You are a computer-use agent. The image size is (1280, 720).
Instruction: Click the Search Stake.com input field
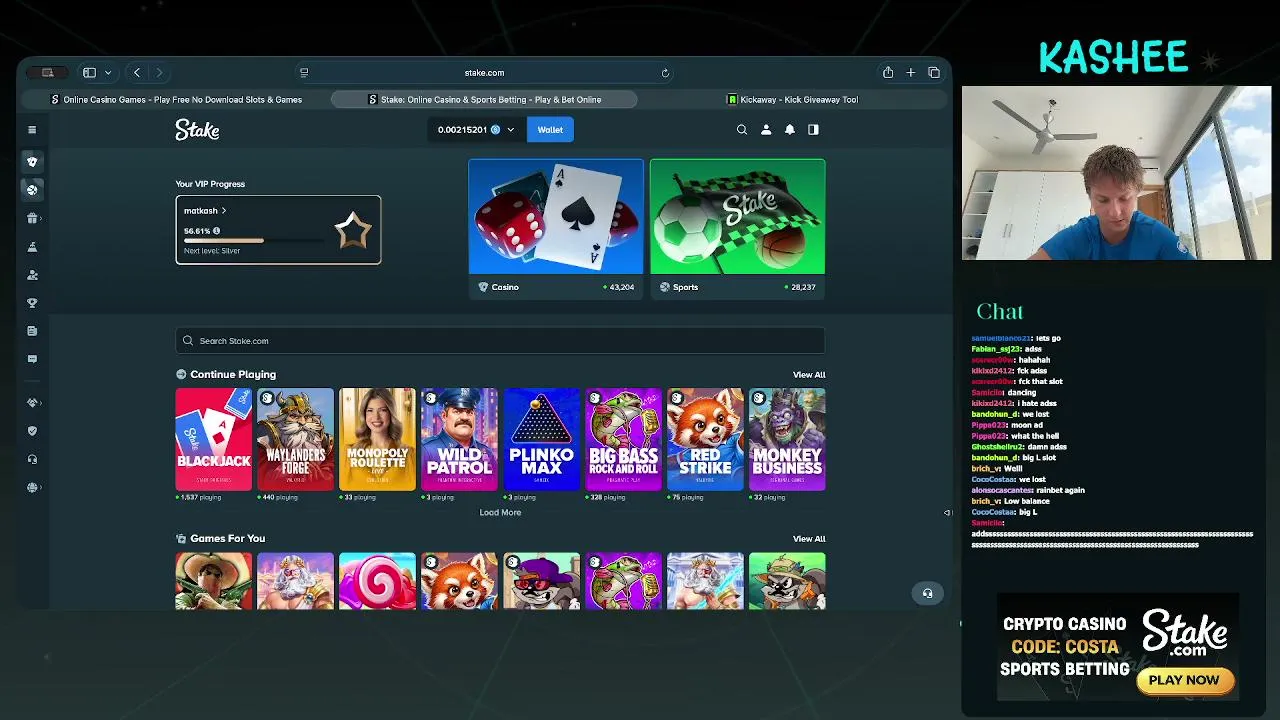pos(500,341)
